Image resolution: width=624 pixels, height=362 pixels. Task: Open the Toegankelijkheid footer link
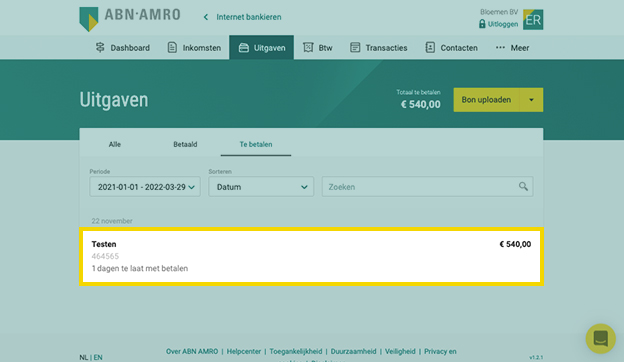pos(296,351)
